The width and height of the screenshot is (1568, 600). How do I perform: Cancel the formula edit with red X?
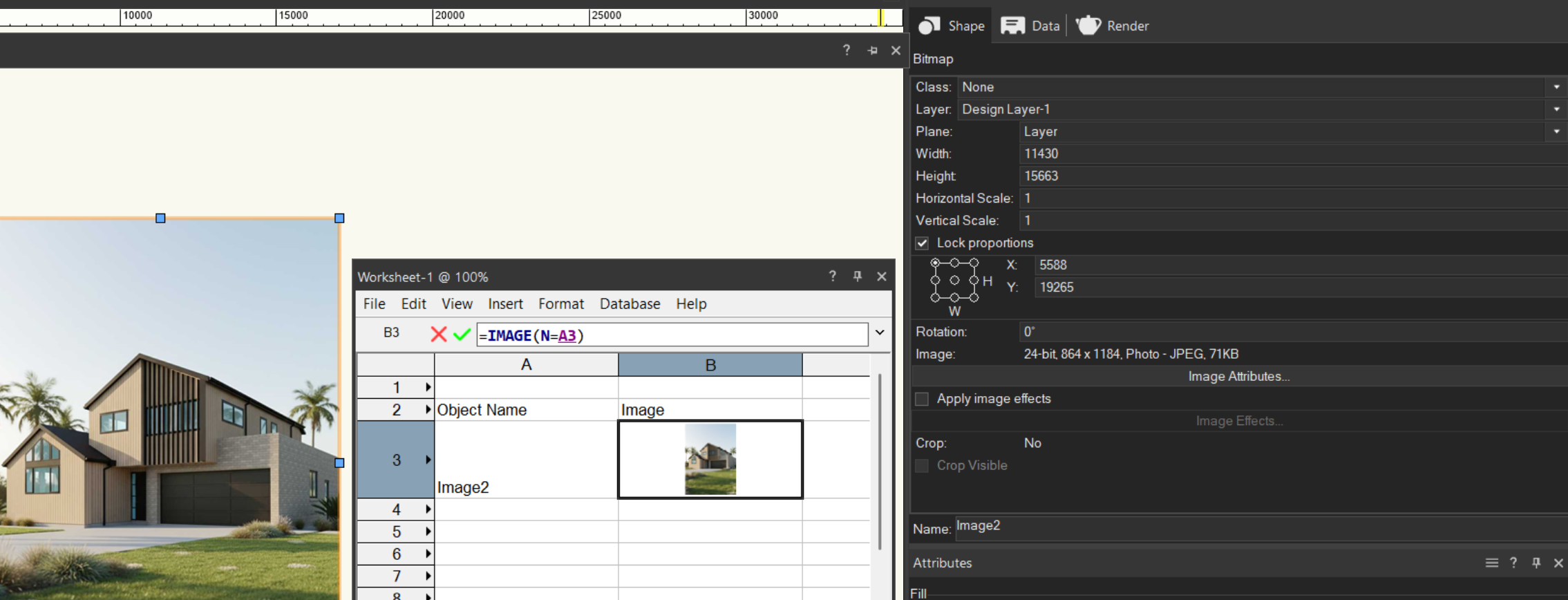tap(438, 335)
